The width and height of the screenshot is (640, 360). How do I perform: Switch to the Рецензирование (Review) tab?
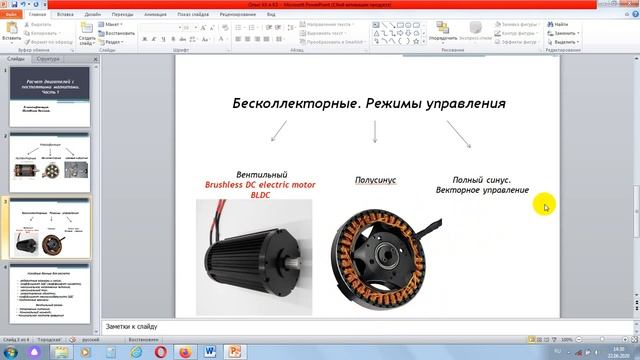238,14
